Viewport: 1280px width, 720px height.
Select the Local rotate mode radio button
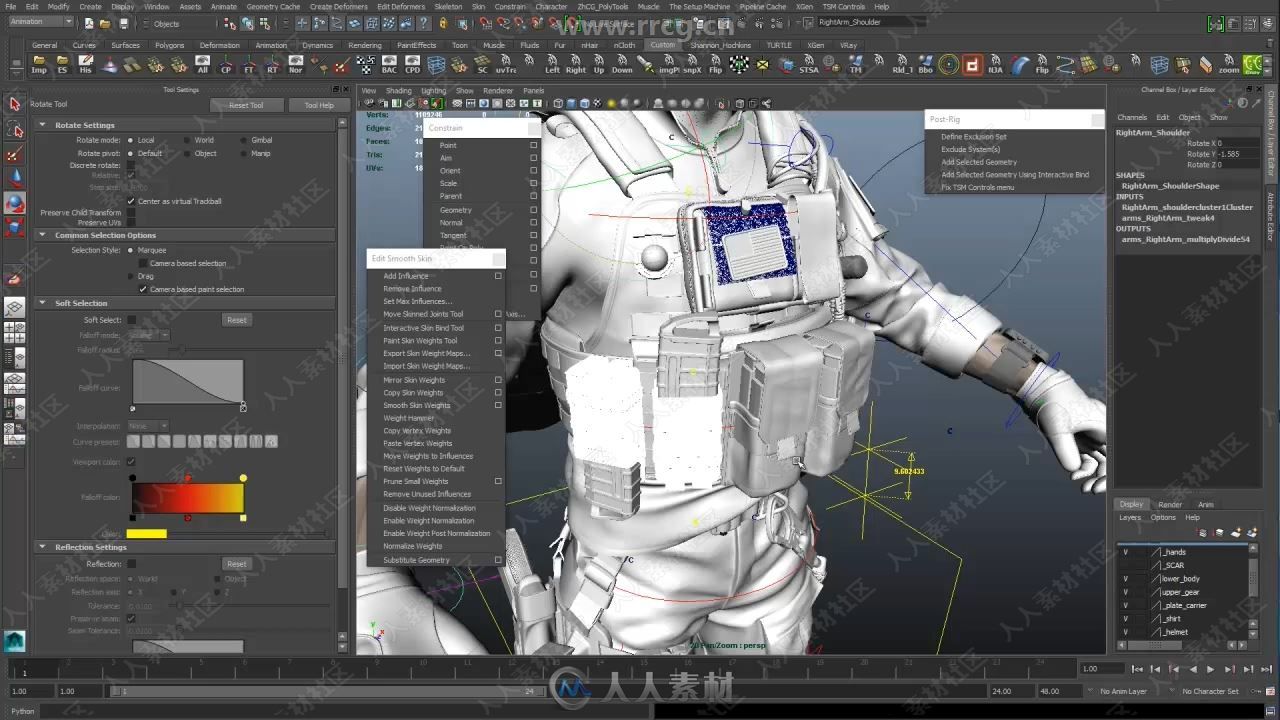click(131, 140)
